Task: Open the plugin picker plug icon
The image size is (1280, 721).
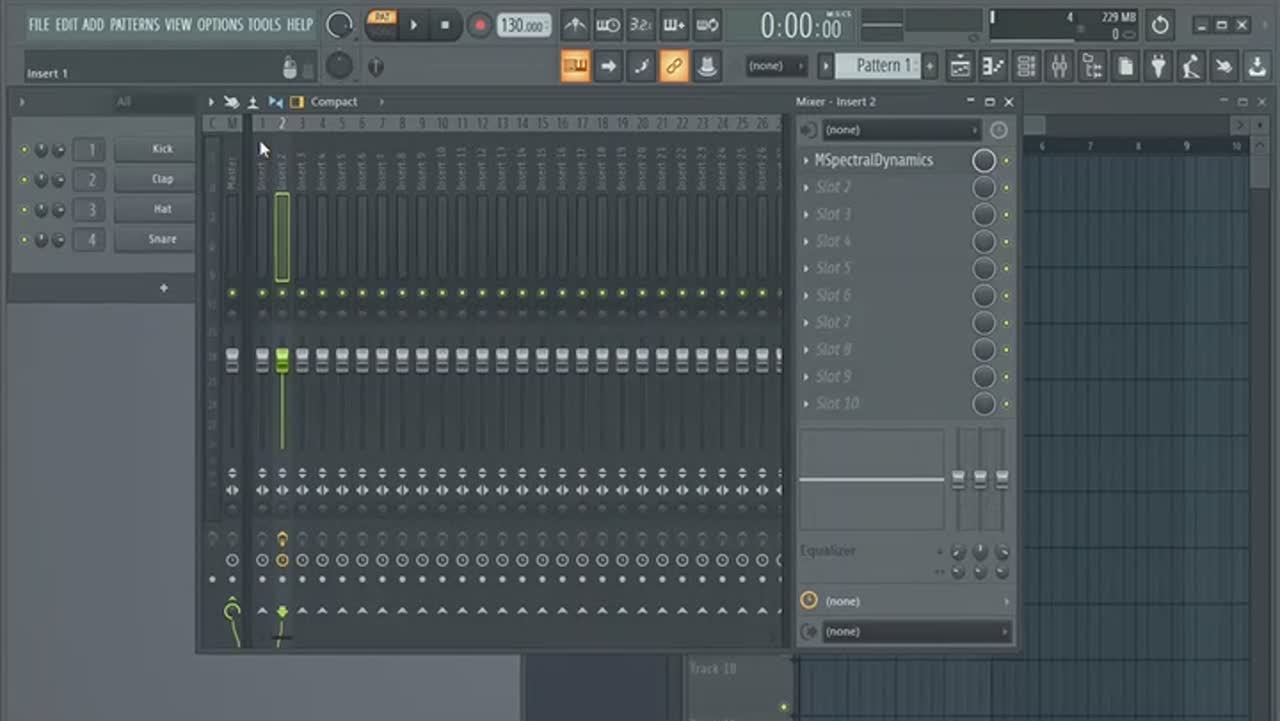Action: pos(1158,67)
